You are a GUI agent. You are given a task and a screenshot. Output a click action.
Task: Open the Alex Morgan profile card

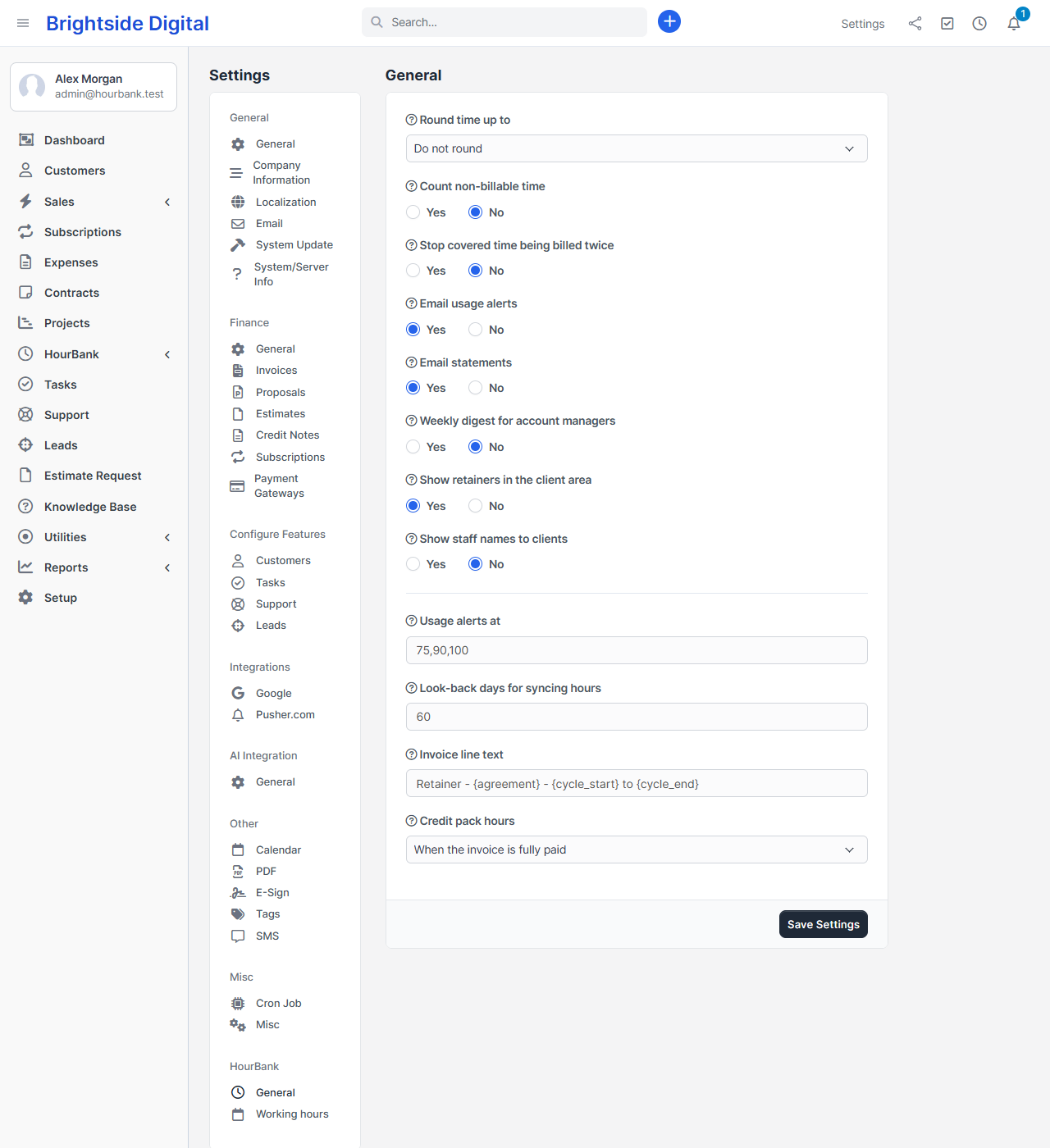[94, 87]
